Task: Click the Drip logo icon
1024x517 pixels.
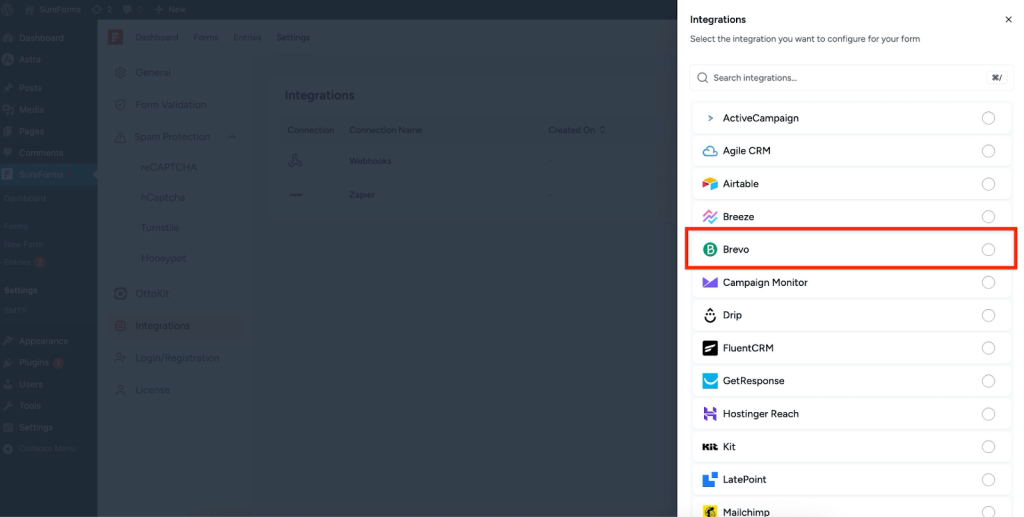Action: 710,316
